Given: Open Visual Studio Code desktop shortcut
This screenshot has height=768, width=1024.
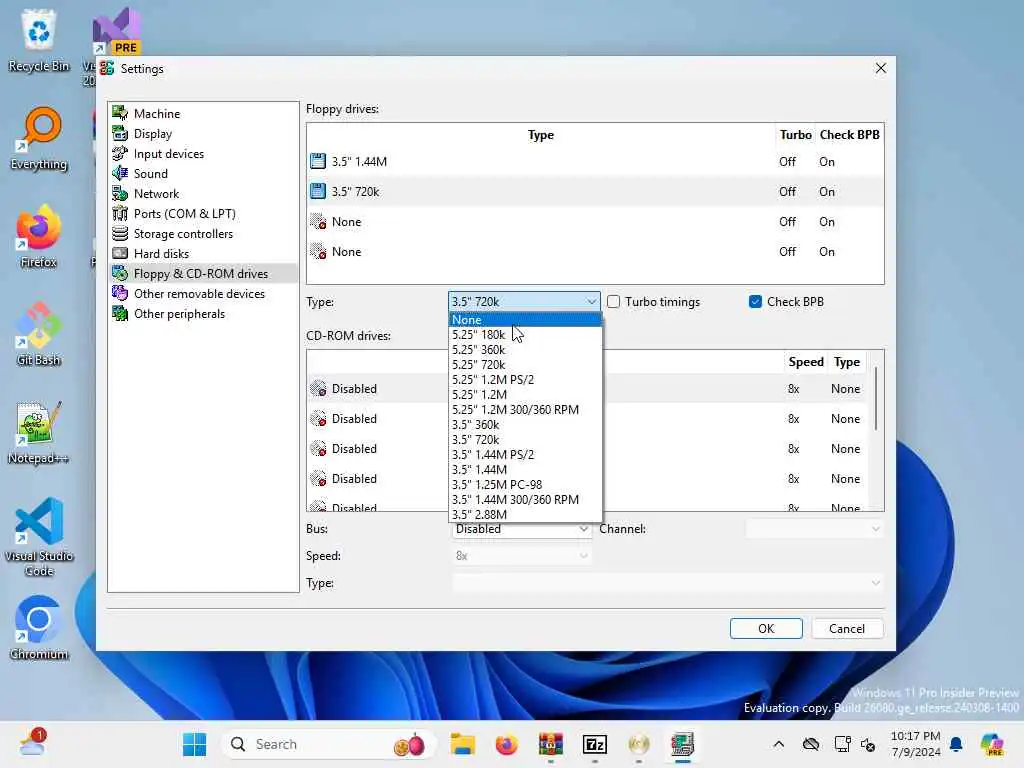Looking at the screenshot, I should click(39, 537).
